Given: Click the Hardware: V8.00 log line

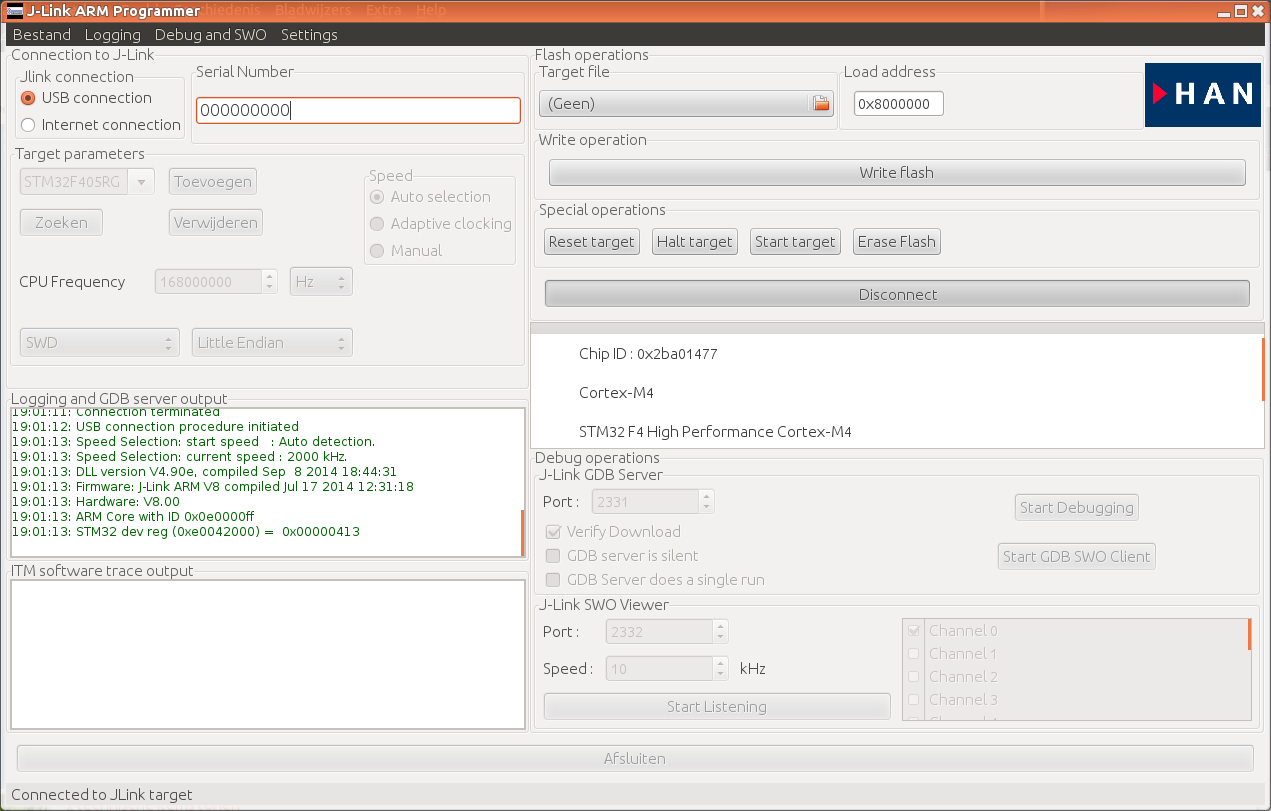Looking at the screenshot, I should pos(96,502).
